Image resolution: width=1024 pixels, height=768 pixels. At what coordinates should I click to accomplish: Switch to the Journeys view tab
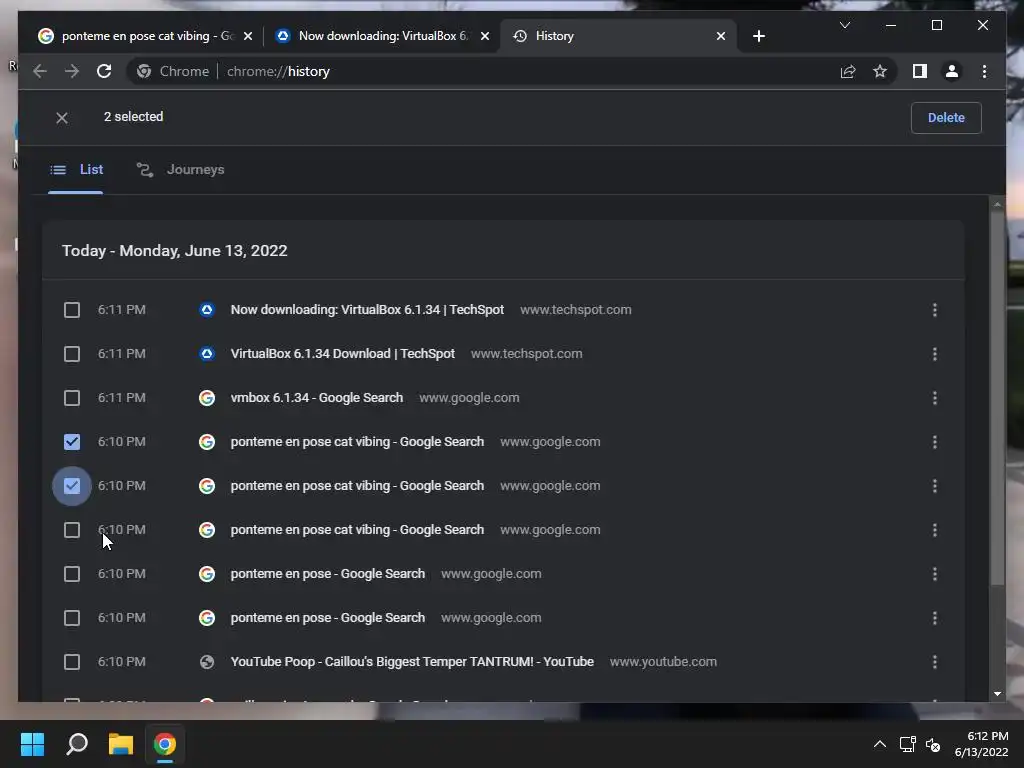point(180,170)
